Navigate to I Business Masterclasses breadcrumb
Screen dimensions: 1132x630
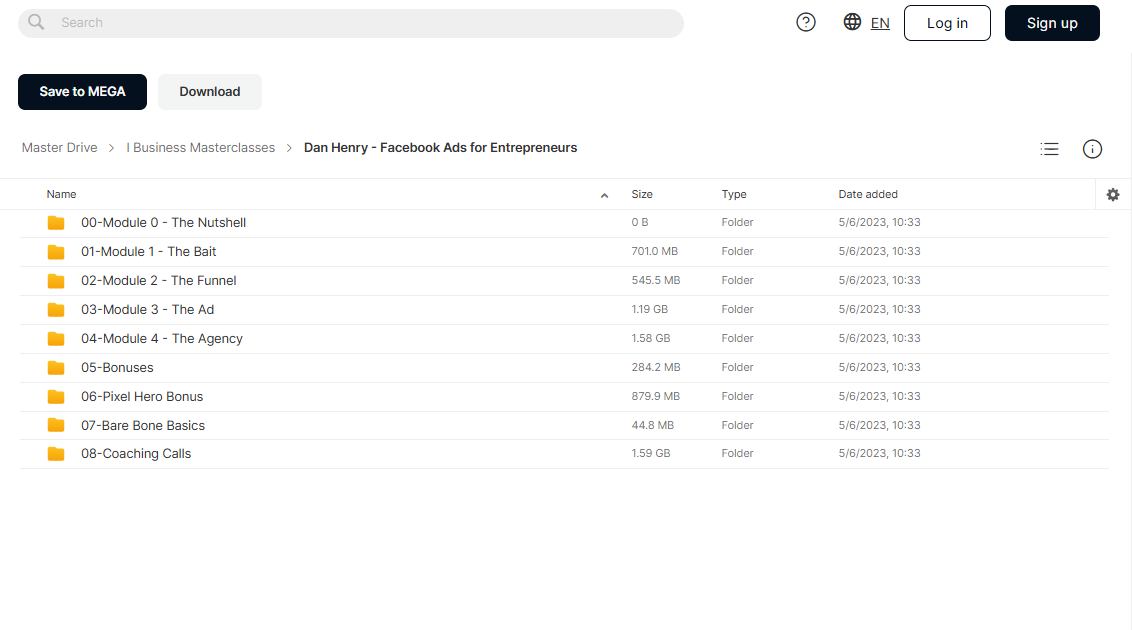point(201,147)
